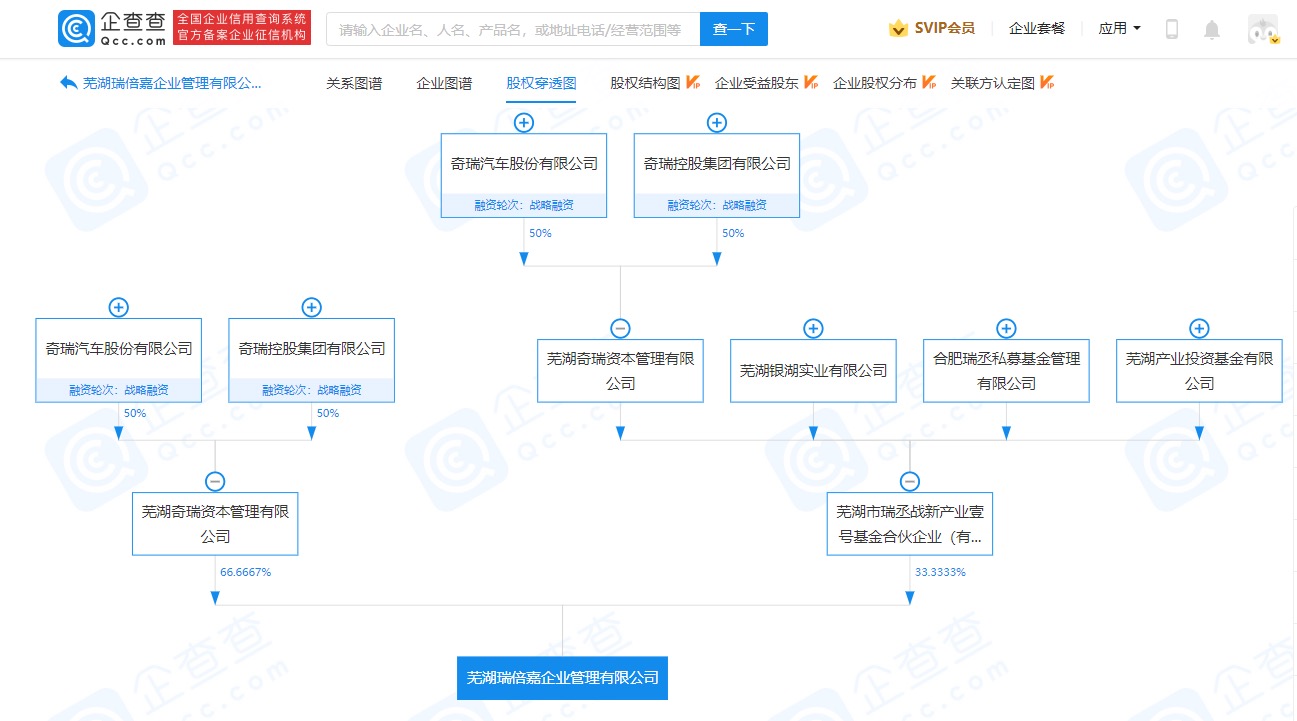Viewport: 1297px width, 721px height.
Task: Click the SVIP member crown icon
Action: (898, 29)
